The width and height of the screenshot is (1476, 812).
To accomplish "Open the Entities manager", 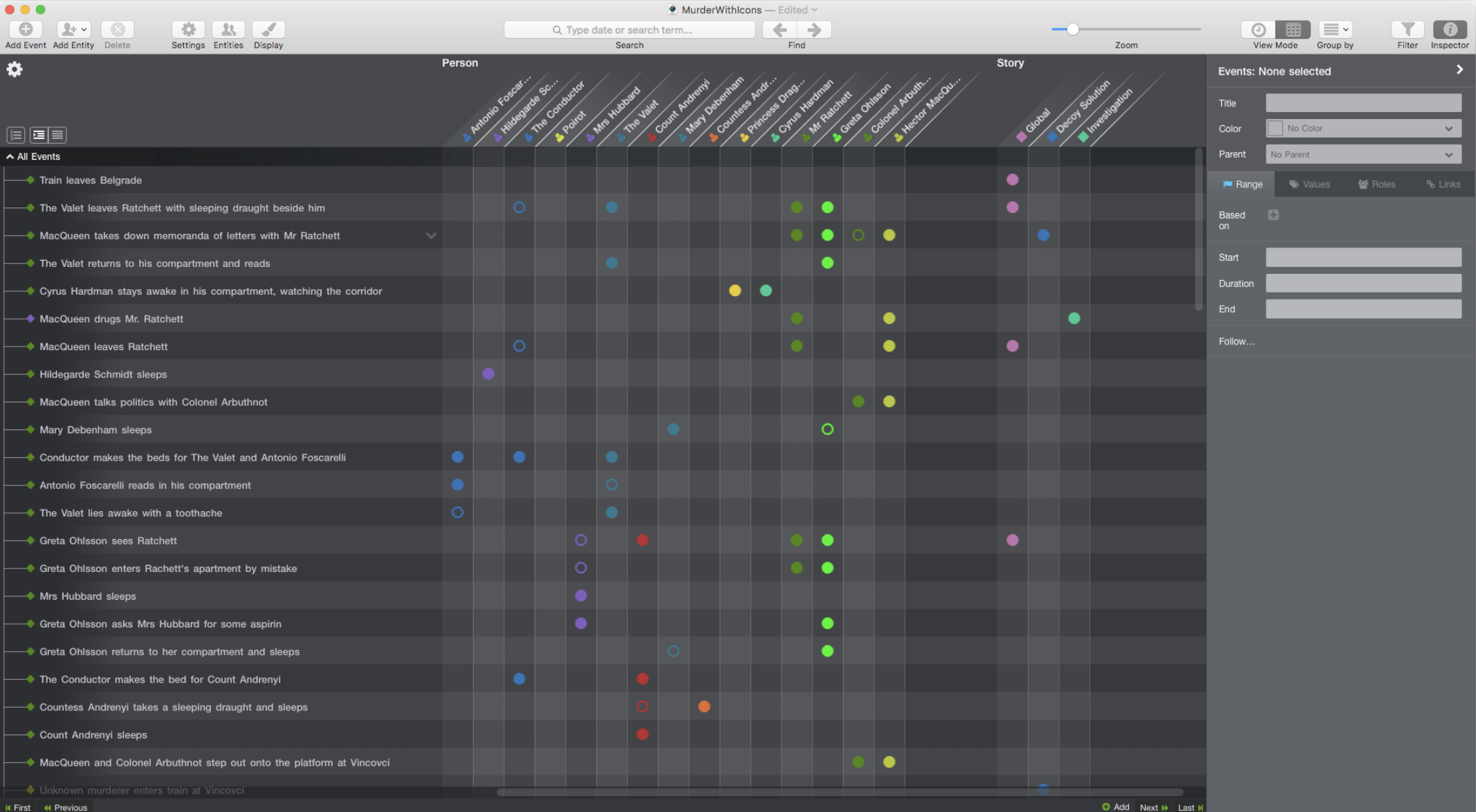I will click(x=228, y=30).
